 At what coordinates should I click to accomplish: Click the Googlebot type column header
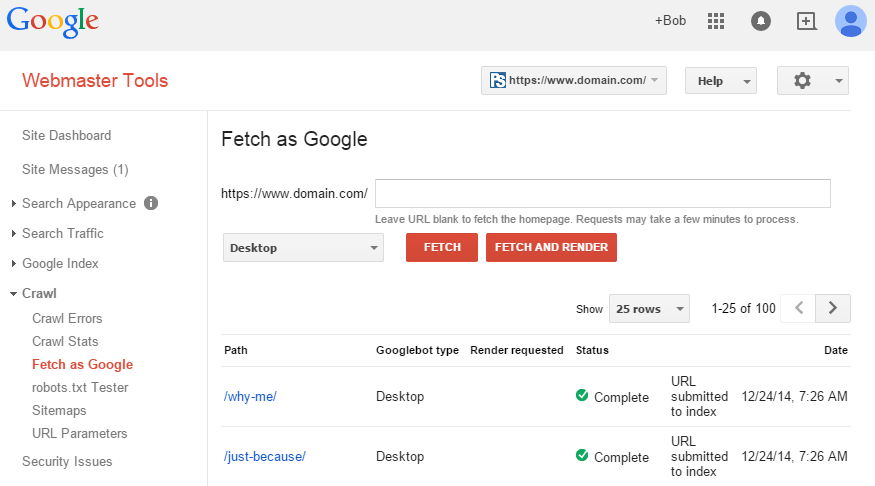tap(417, 350)
